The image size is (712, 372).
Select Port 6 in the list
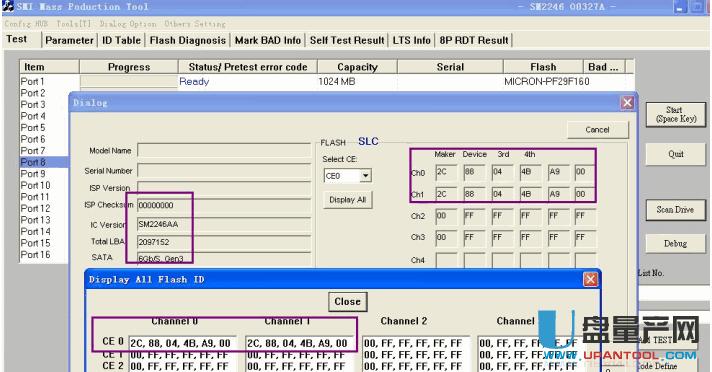pyautogui.click(x=33, y=139)
